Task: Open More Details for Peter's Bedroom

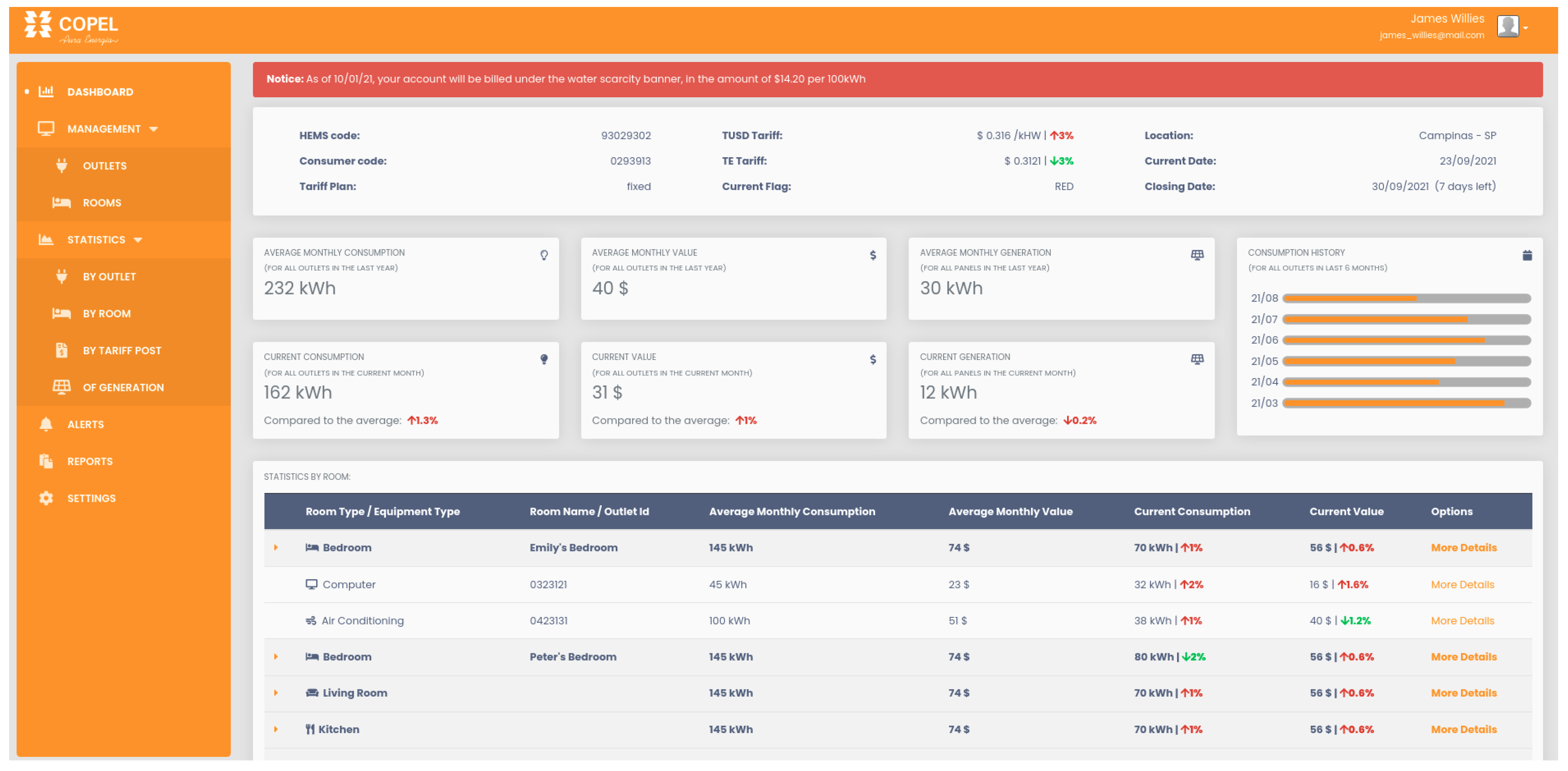Action: point(1463,656)
